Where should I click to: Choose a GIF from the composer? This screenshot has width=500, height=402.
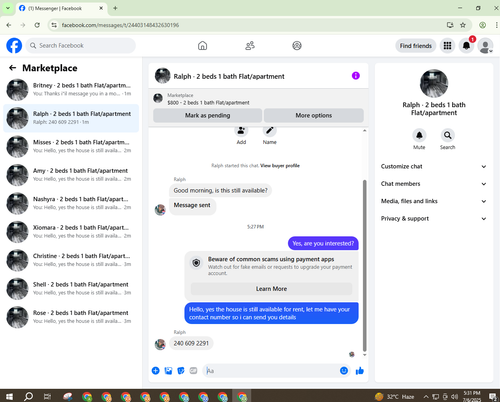[x=193, y=371]
